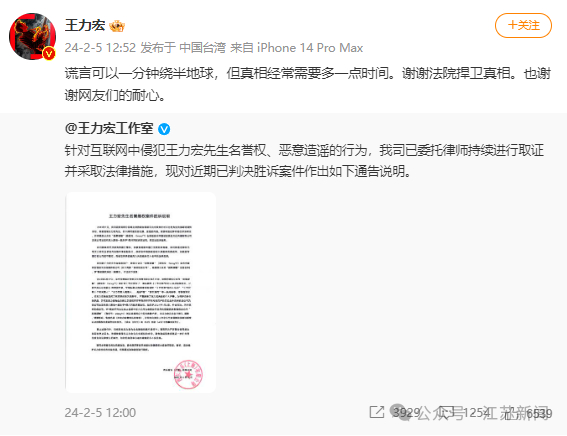Click the repost count 3929
Viewport: 567px width, 436px height.
click(406, 413)
